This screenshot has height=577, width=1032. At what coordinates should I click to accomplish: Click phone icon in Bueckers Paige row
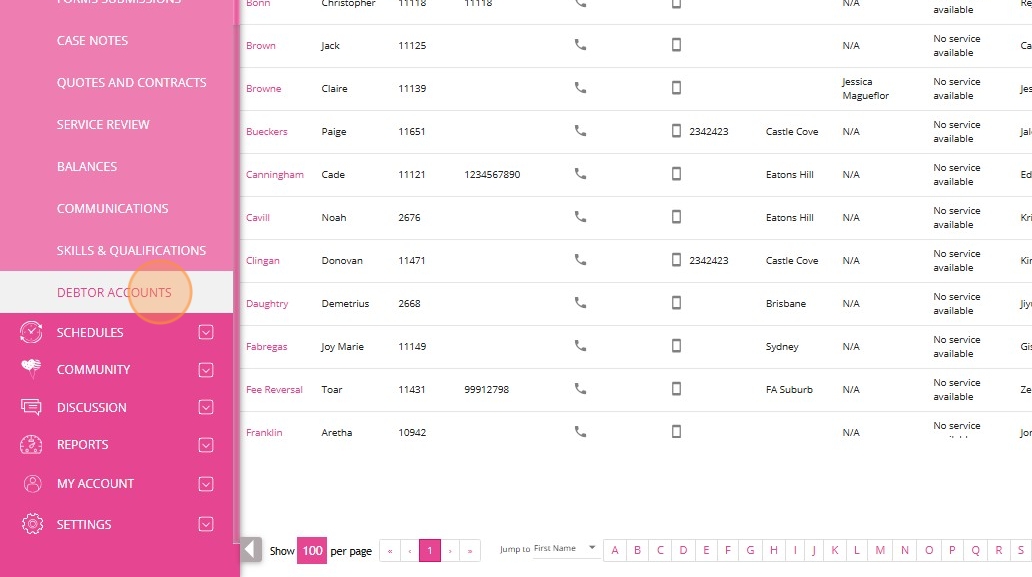point(580,131)
